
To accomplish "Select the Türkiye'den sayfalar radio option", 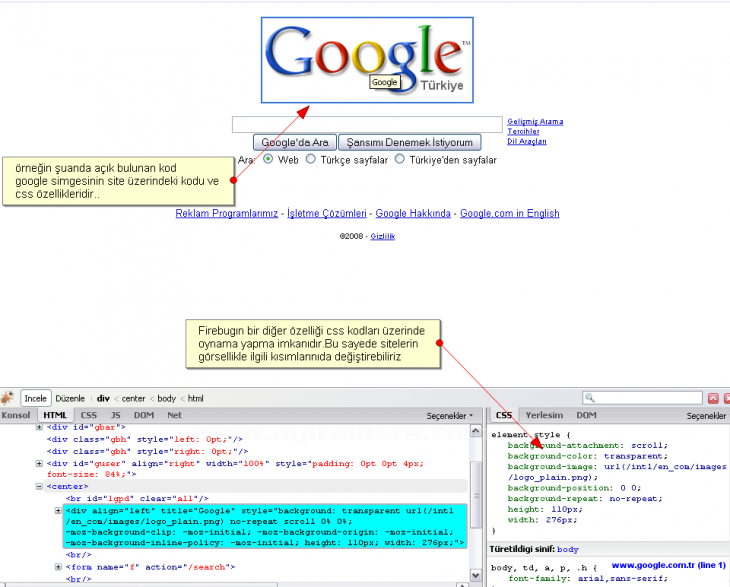I will (400, 159).
